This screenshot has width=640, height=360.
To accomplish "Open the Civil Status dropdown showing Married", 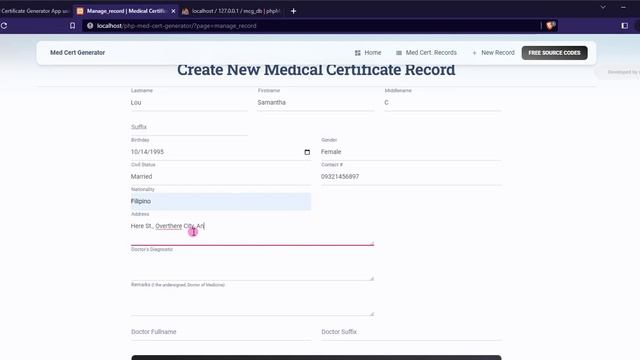I will (x=220, y=177).
